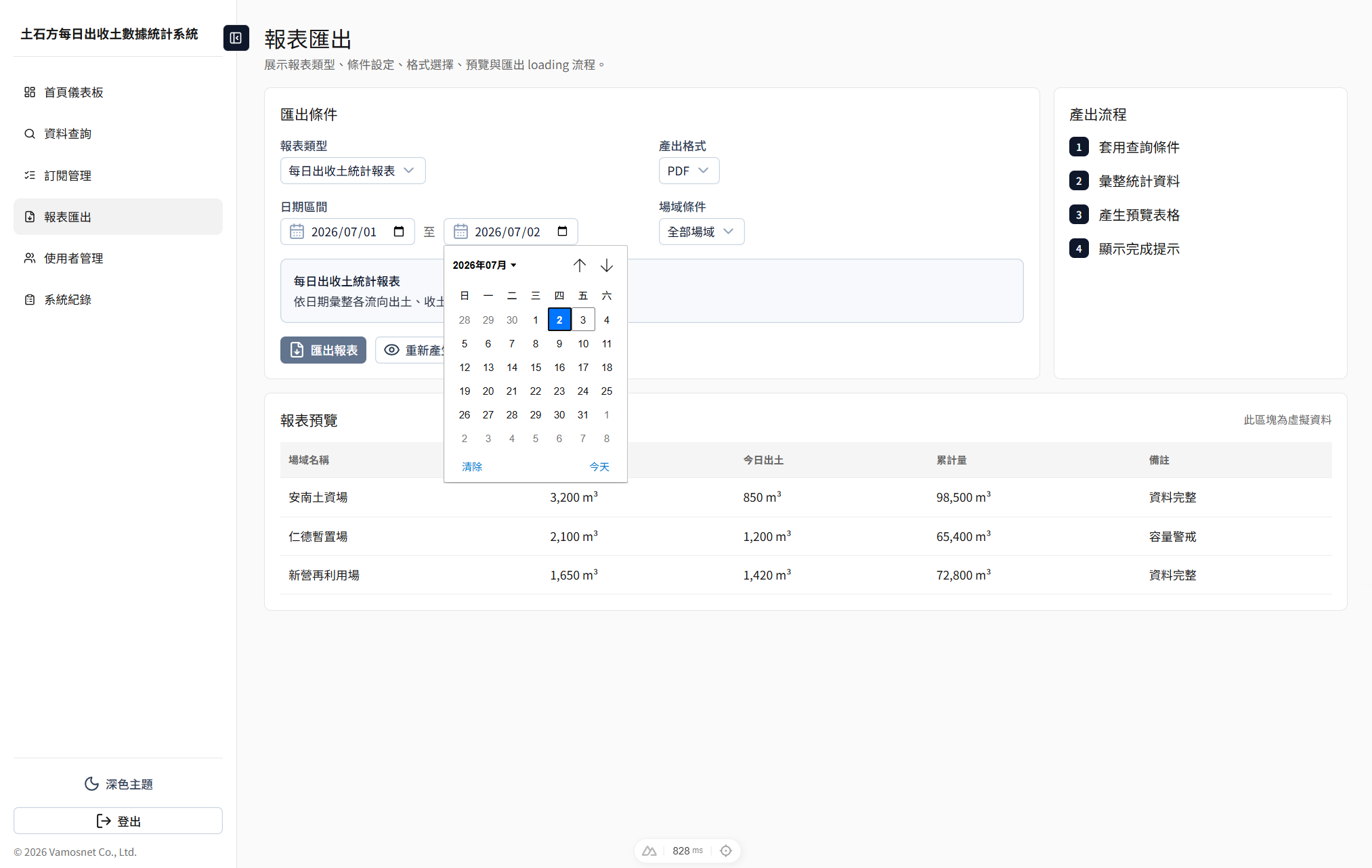Click the 重新產生 preview button

click(x=410, y=350)
